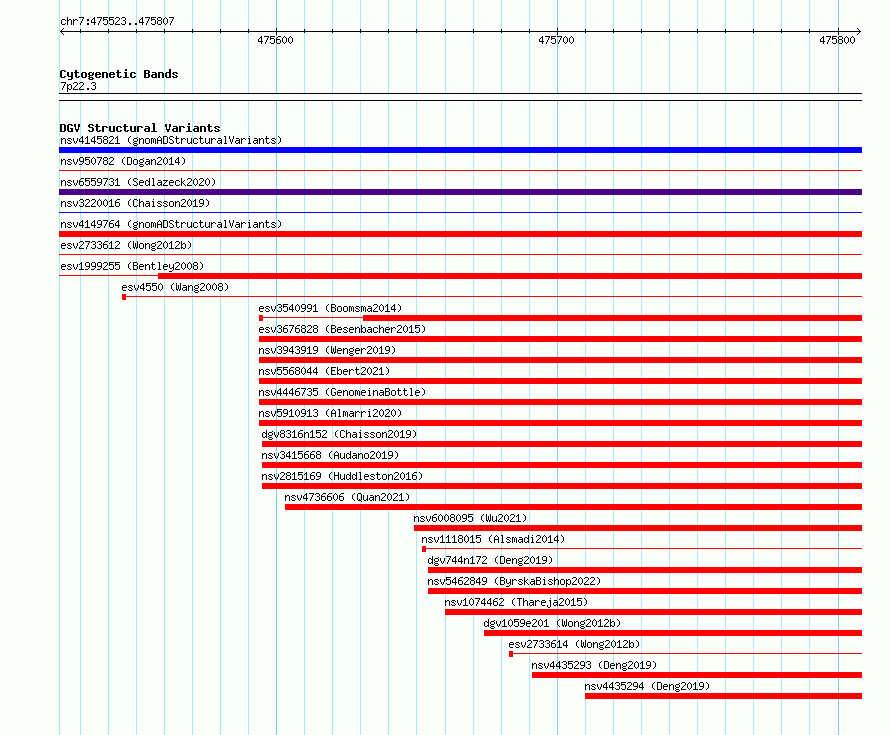Screen dimensions: 890x735
Task: Select dgv1059e201 (Wong2012b) label
Action: point(553,623)
